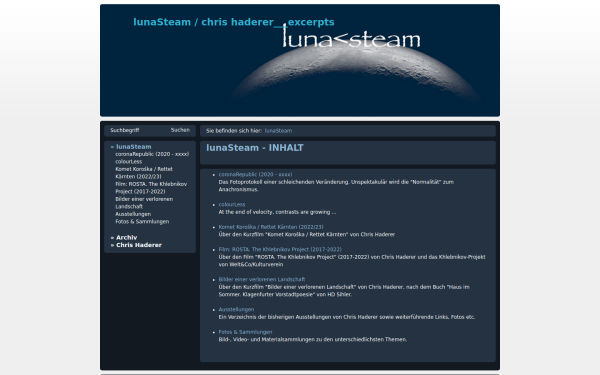
Task: Open colourLess in the sidebar
Action: coord(129,161)
